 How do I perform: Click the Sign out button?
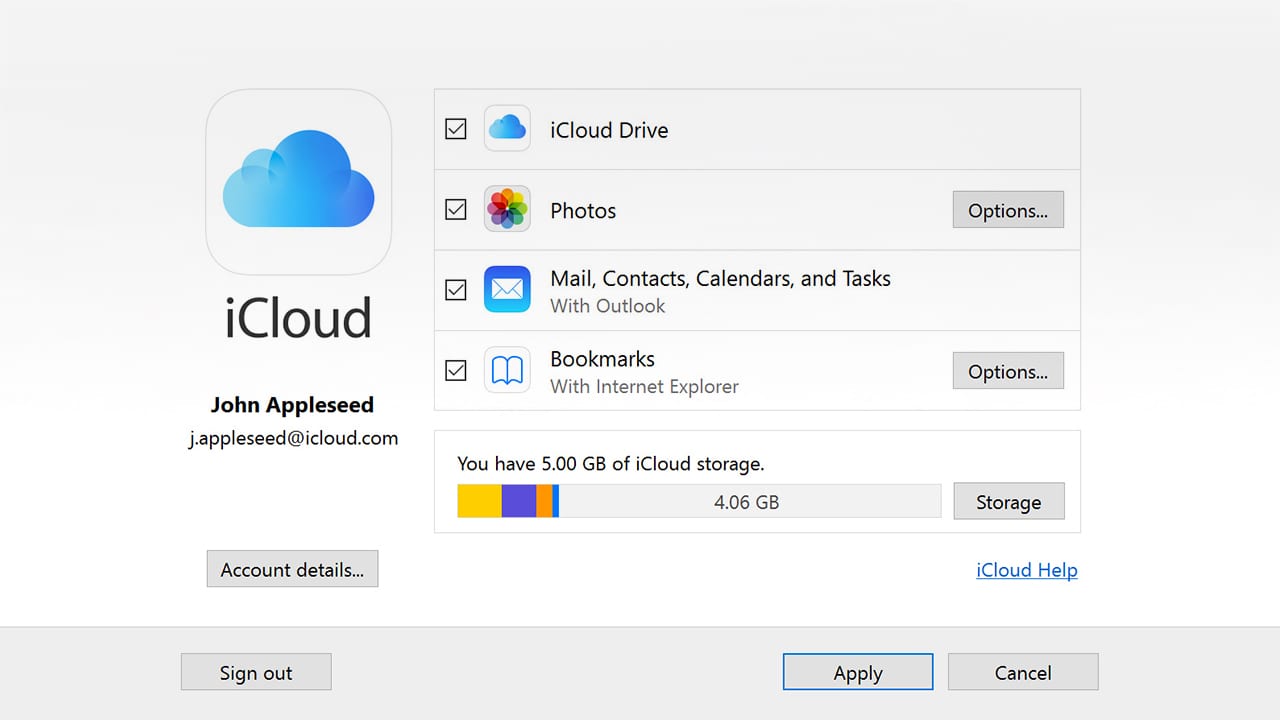(256, 672)
